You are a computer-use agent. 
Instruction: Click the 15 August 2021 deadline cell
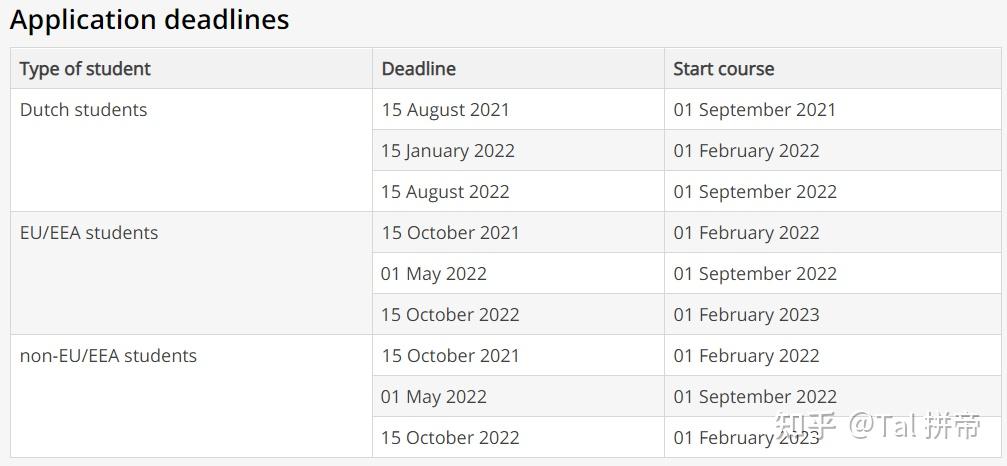click(x=445, y=110)
